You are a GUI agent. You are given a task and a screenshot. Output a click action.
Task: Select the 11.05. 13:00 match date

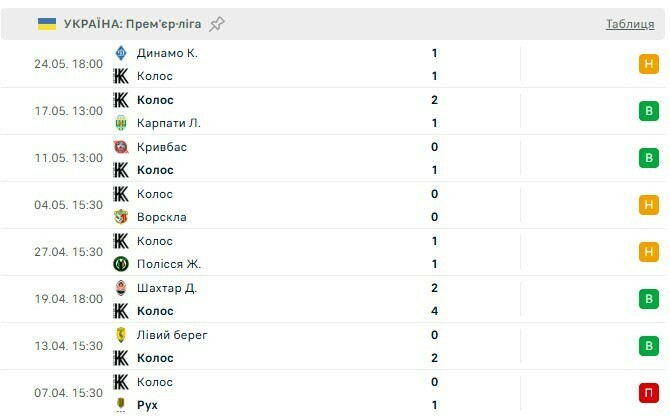tap(68, 158)
